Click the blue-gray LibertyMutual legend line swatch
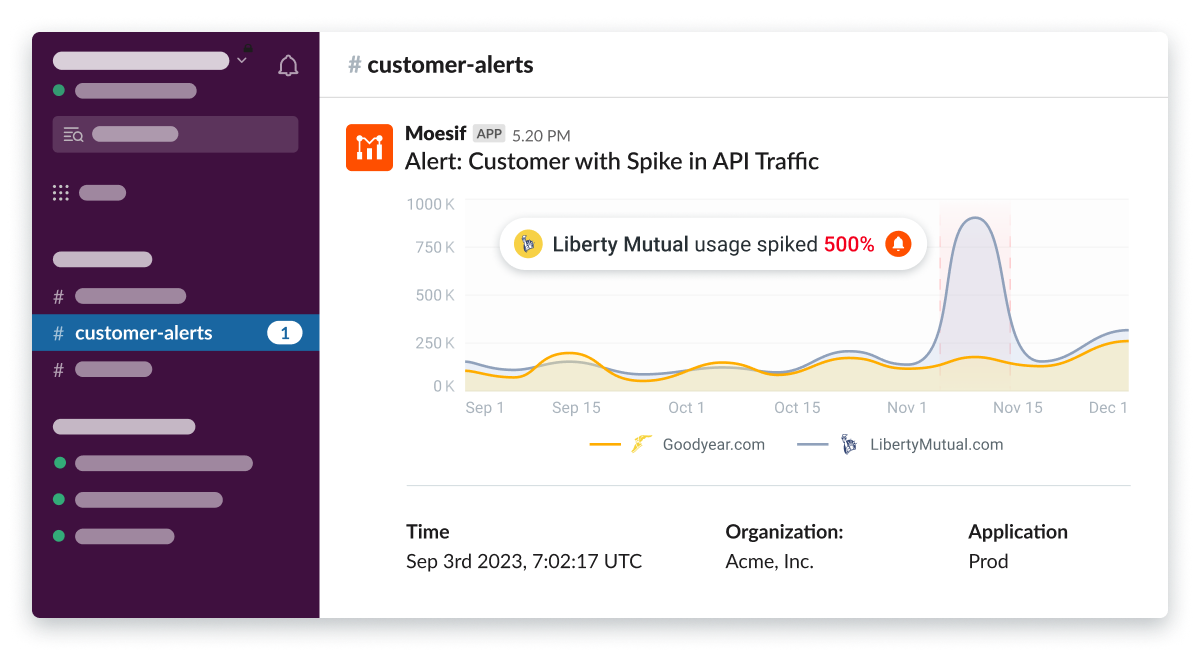 point(813,444)
